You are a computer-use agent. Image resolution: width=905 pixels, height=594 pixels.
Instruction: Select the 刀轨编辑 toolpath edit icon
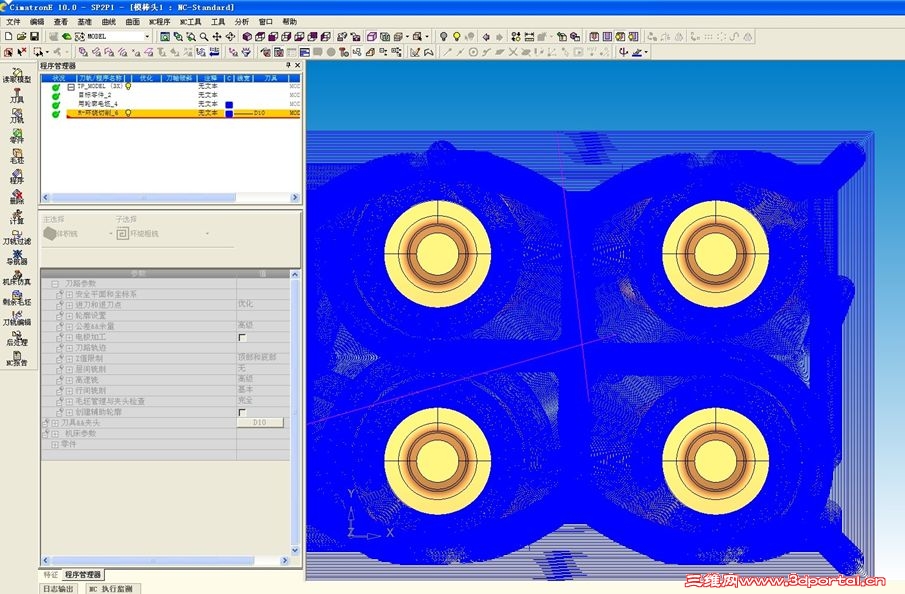click(17, 318)
